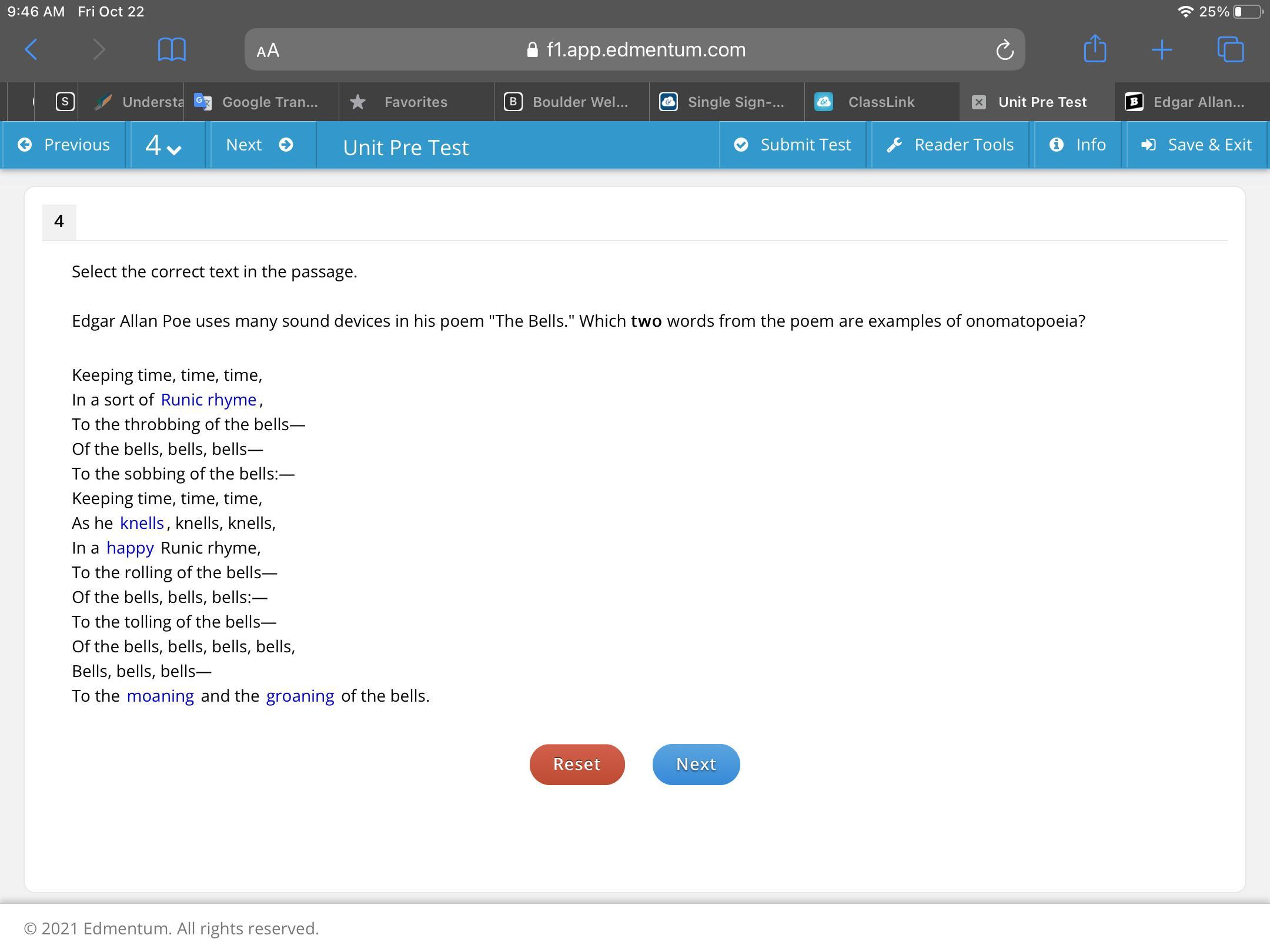Tap the page reload icon
Screen dimensions: 1270x952
pyautogui.click(x=1004, y=50)
